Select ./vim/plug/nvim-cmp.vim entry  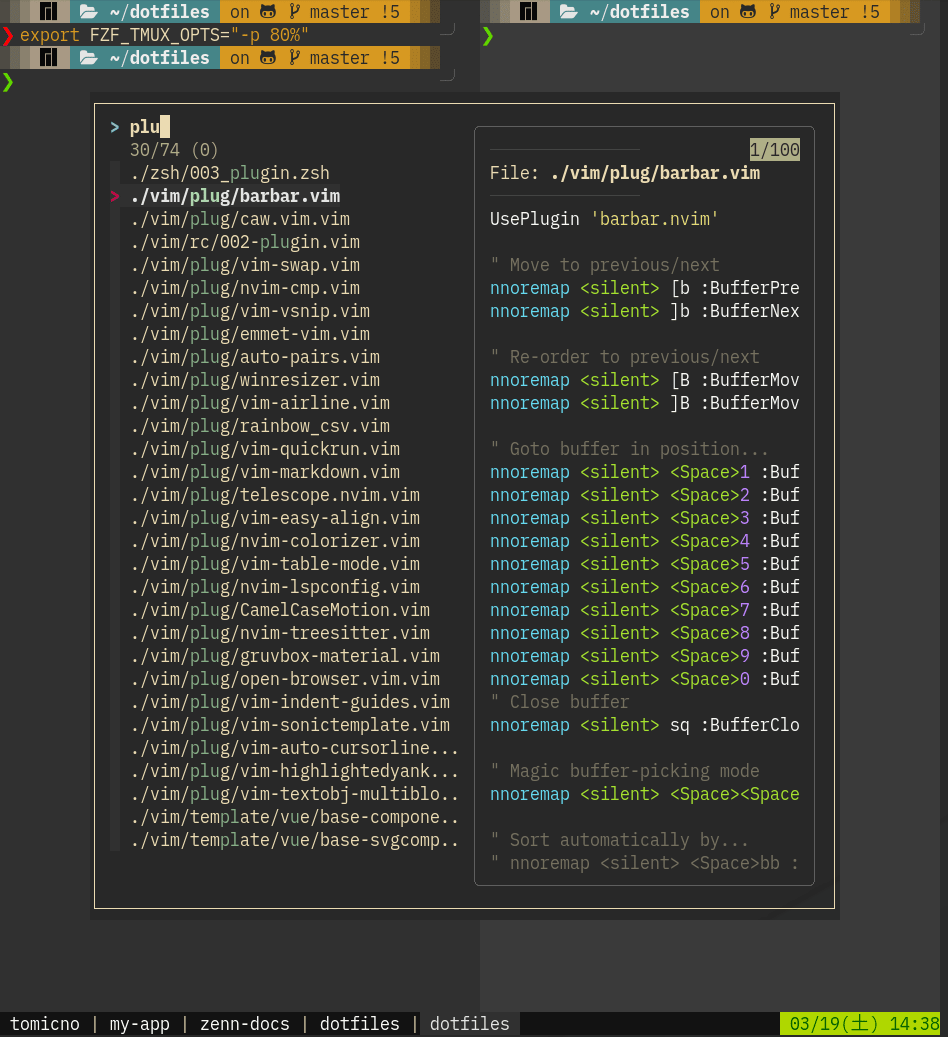(245, 288)
